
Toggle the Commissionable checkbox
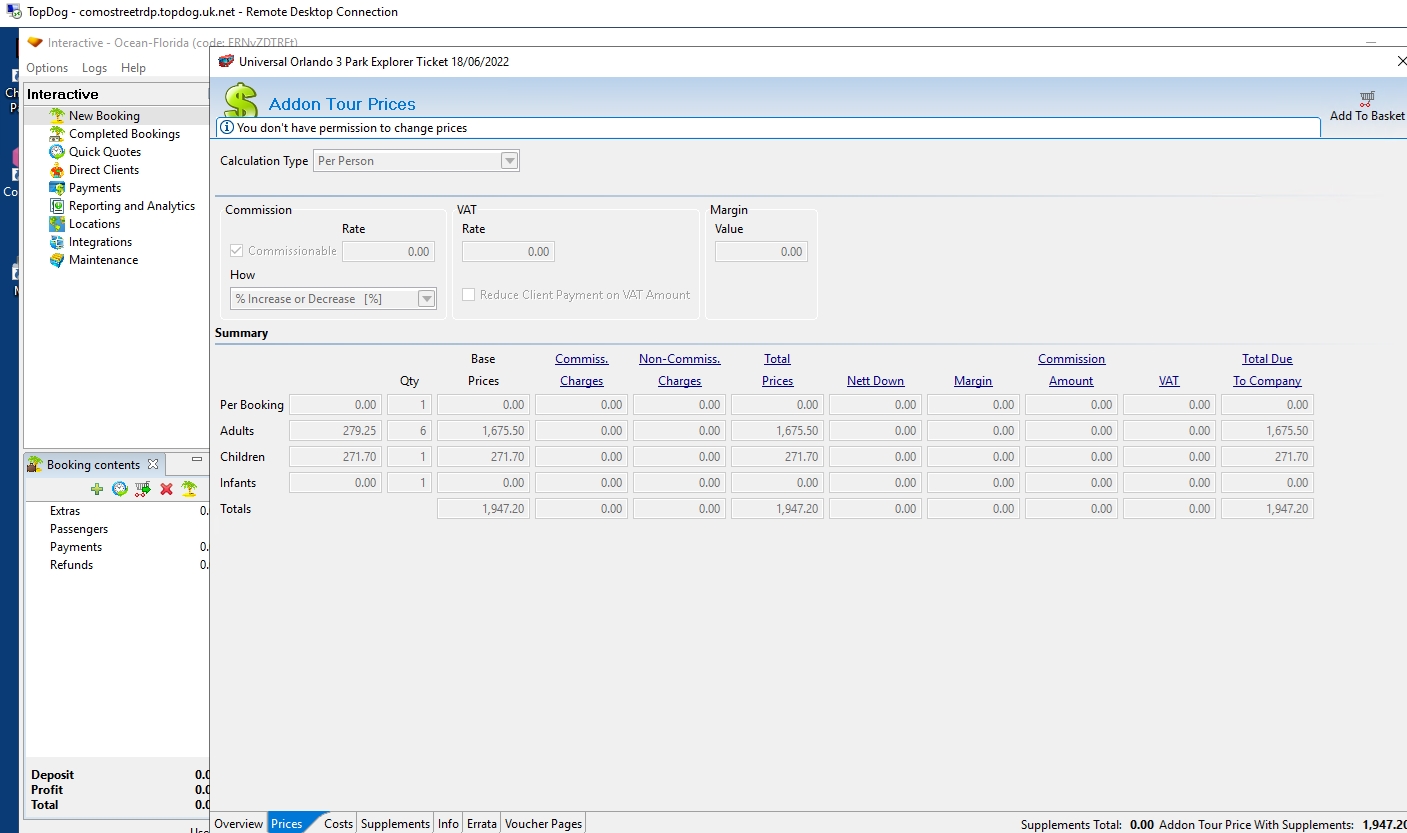point(237,251)
